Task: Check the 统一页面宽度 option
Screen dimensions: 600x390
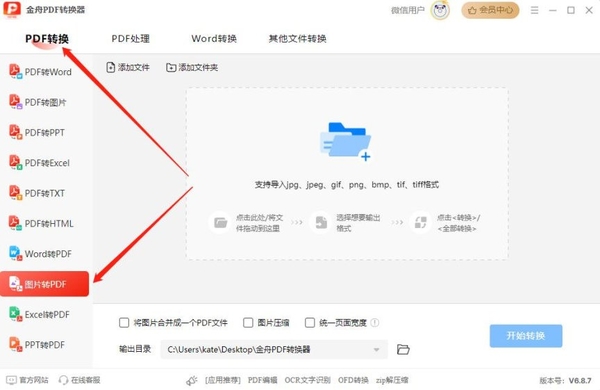Action: click(310, 323)
